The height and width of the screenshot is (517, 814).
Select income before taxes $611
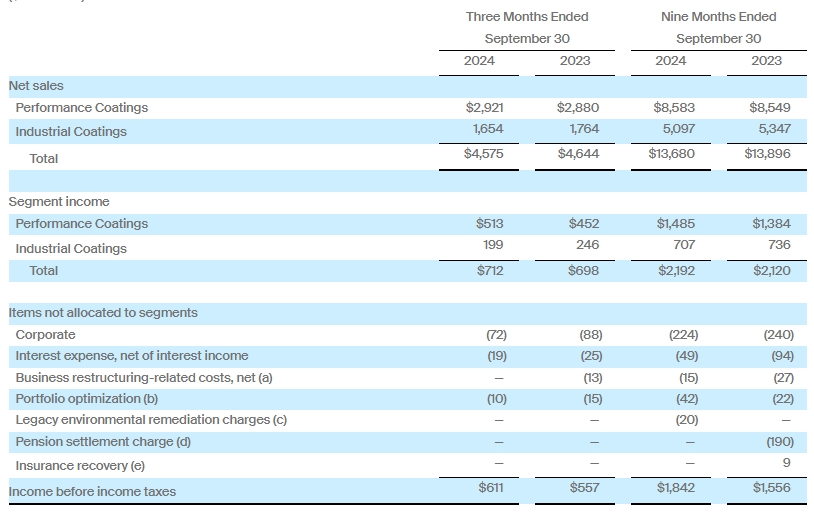pos(491,487)
